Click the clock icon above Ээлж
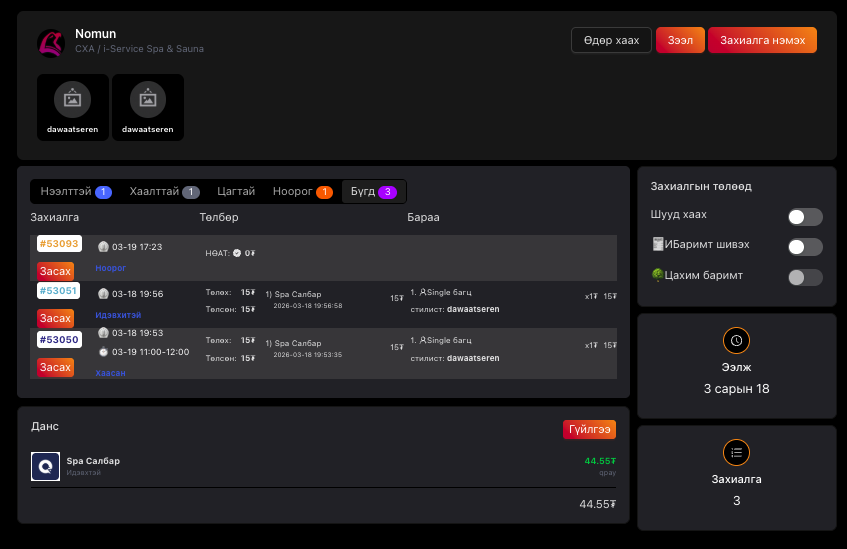Viewport: 847px width, 549px height. (x=736, y=341)
